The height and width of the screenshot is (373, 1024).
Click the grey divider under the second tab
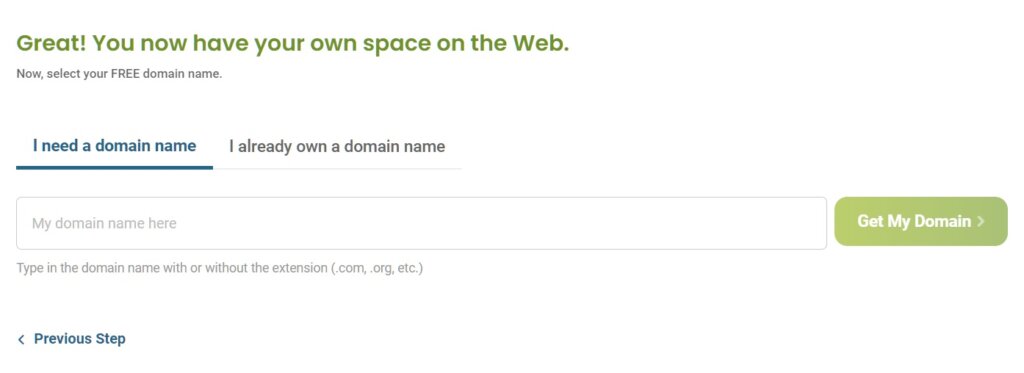tap(337, 169)
